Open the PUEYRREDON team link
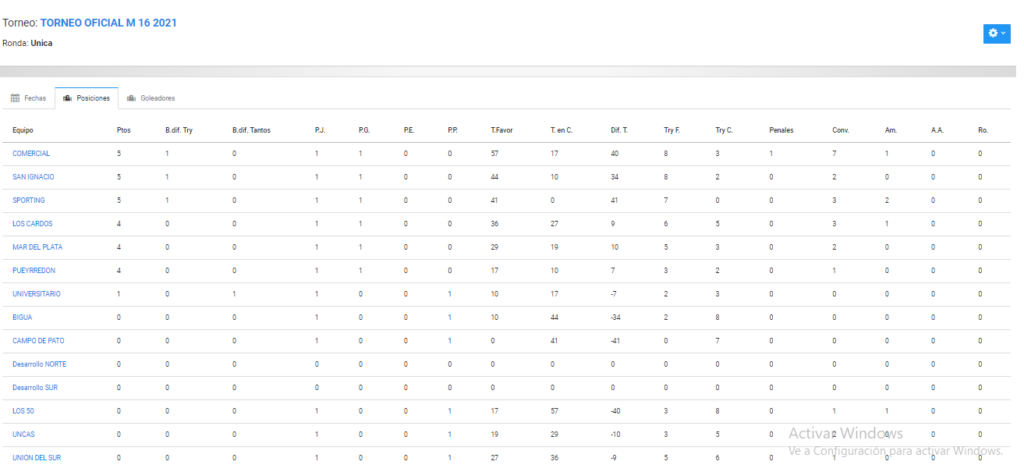Image resolution: width=1024 pixels, height=472 pixels. (x=34, y=271)
